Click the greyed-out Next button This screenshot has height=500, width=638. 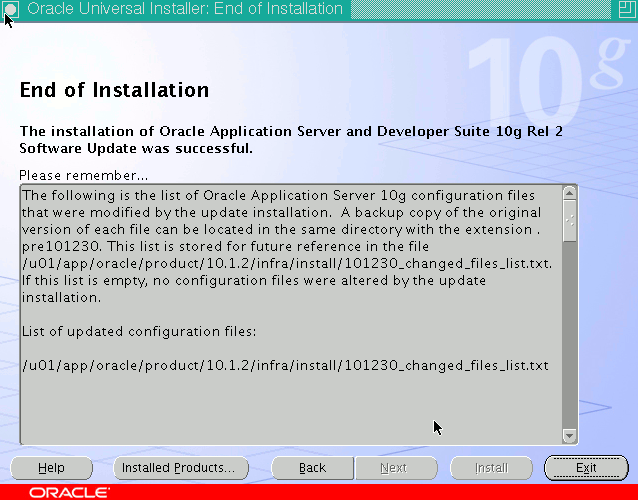tap(396, 468)
